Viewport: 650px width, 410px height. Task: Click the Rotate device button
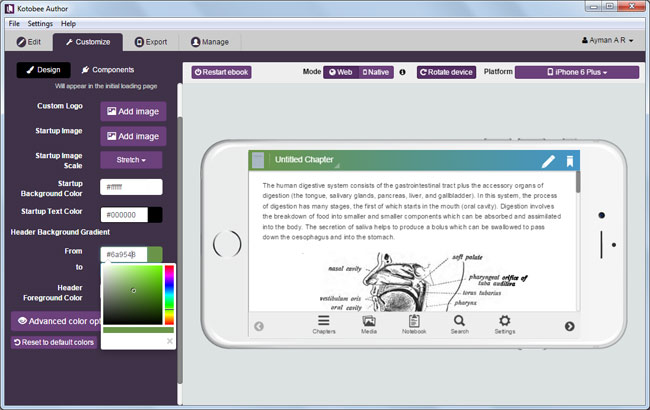pyautogui.click(x=446, y=72)
